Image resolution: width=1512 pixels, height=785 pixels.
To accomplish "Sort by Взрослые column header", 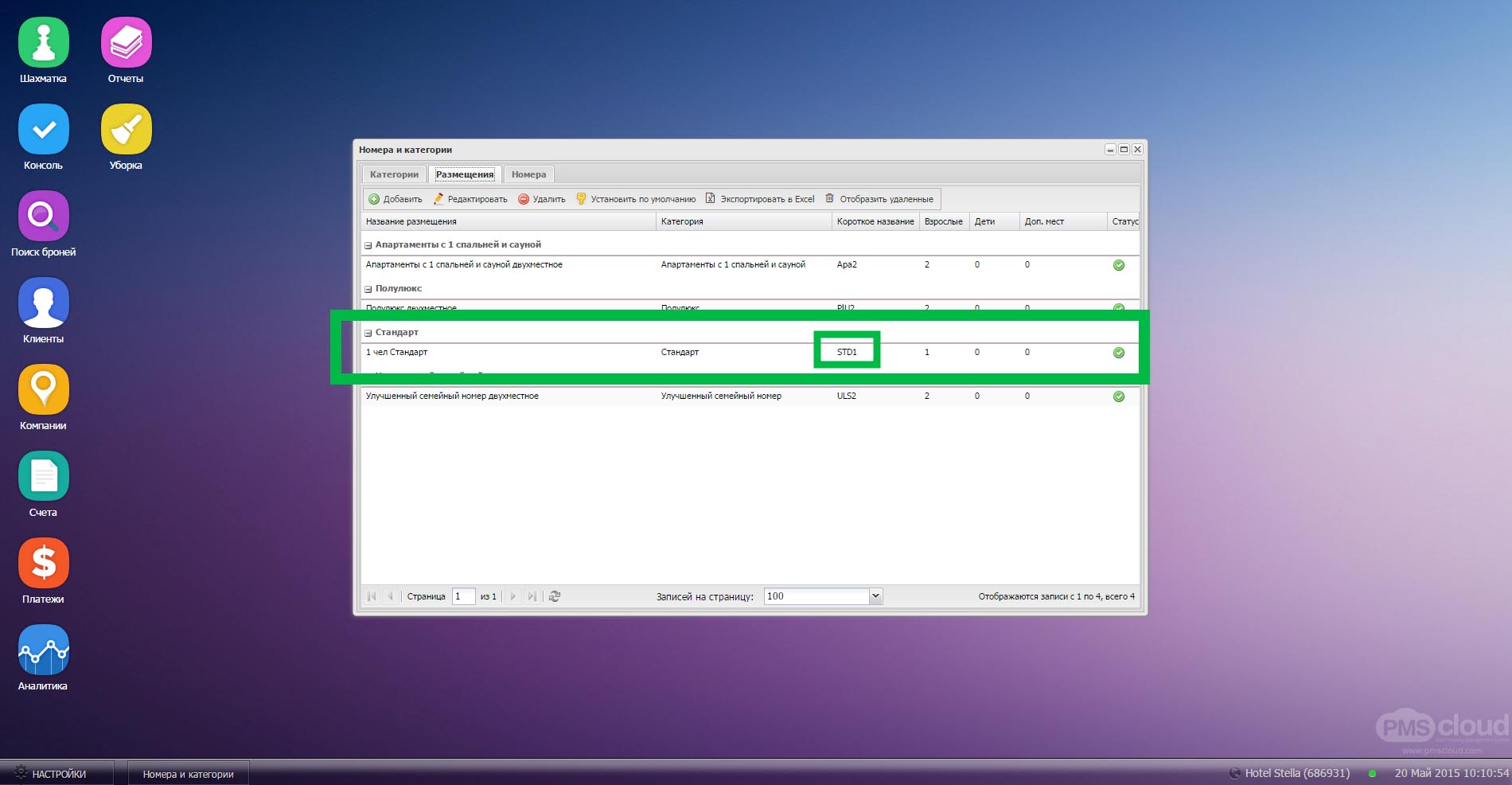I will [945, 221].
